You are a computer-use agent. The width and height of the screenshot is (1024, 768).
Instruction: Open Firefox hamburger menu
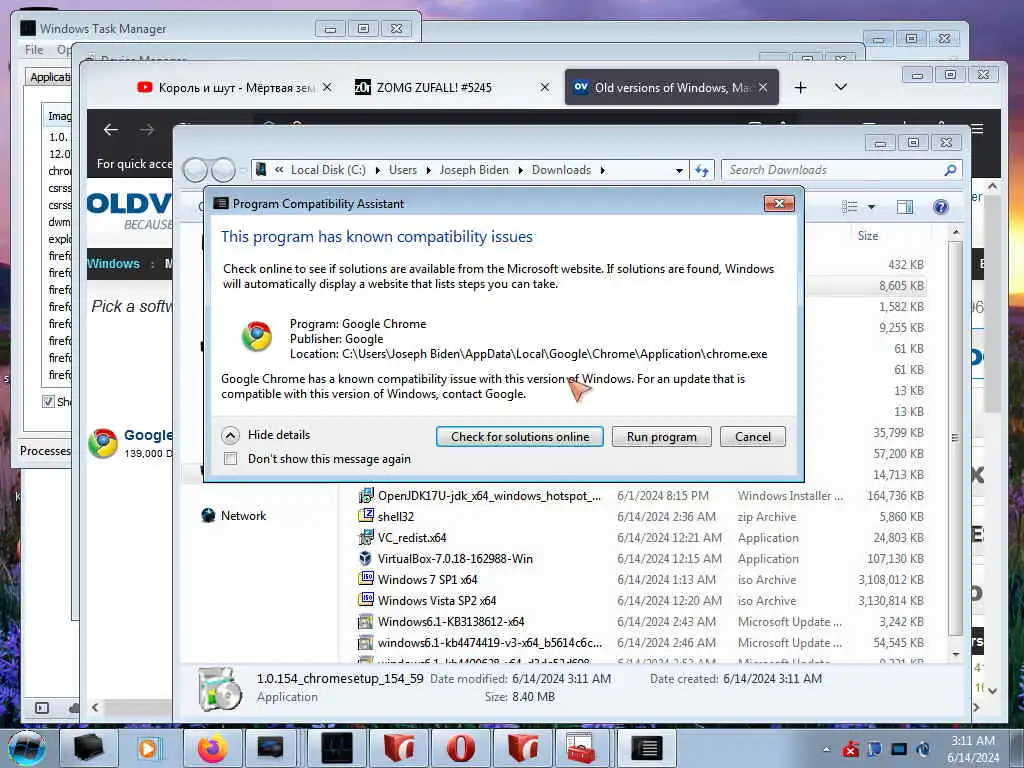tap(977, 129)
